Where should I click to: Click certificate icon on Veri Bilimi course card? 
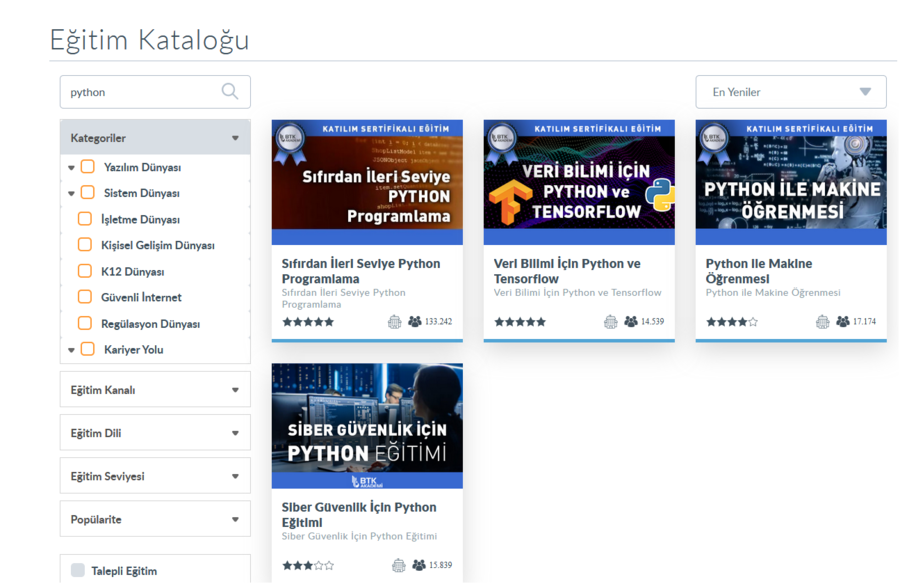pyautogui.click(x=610, y=322)
